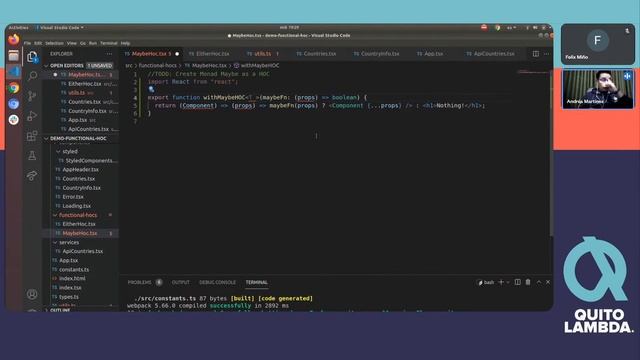640x360 pixels.
Task: Open the Search view in activity bar
Action: (32, 76)
